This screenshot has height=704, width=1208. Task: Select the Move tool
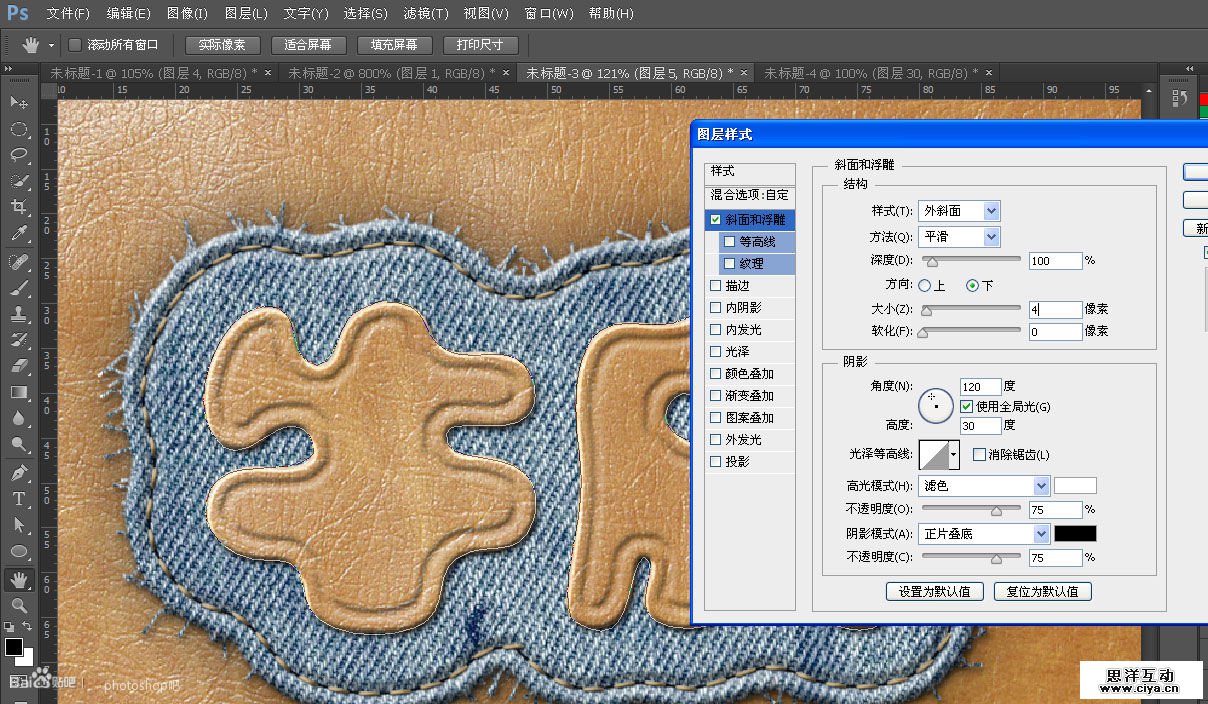pyautogui.click(x=18, y=103)
